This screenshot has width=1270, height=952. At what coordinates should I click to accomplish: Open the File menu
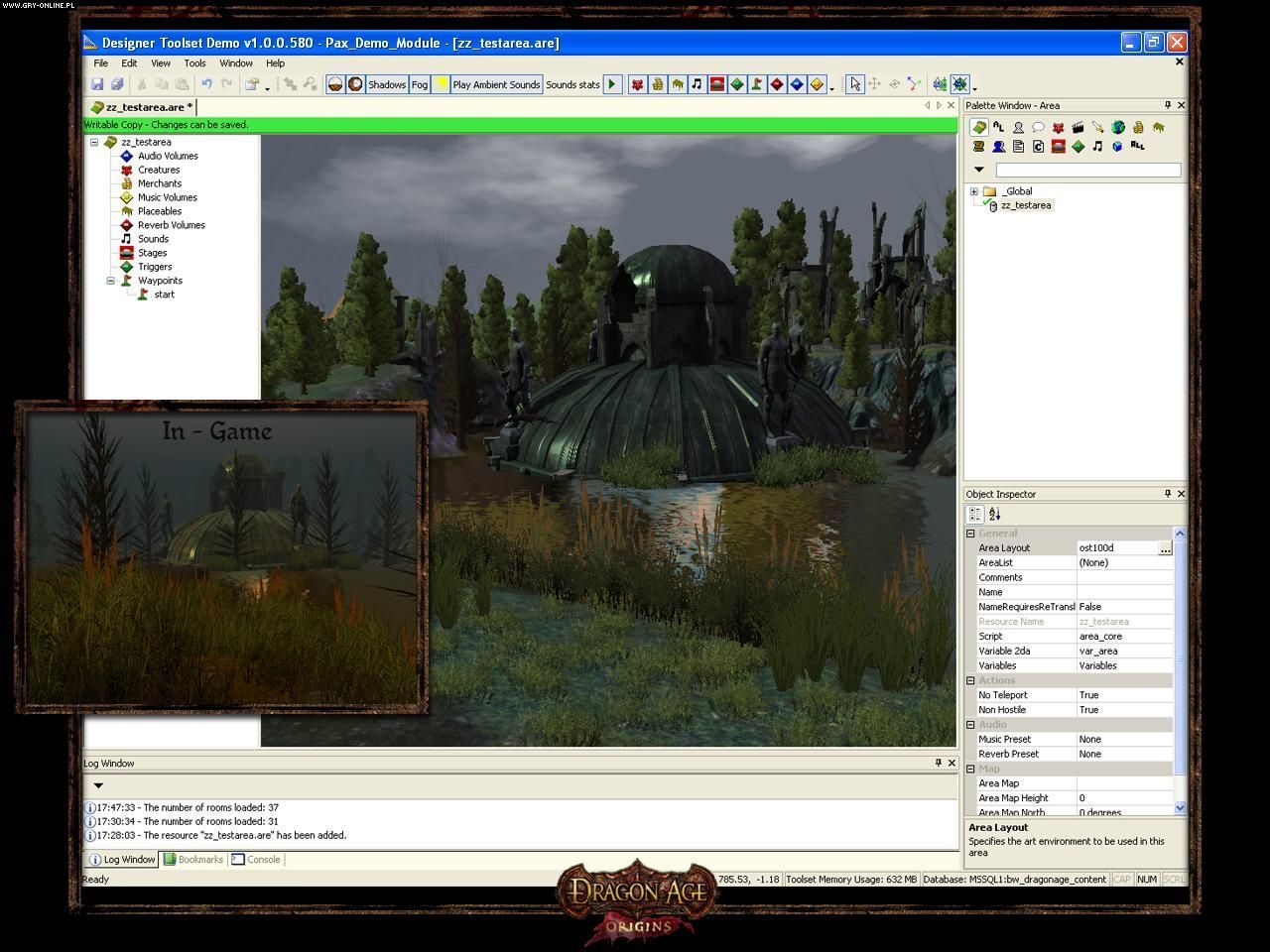tap(101, 63)
